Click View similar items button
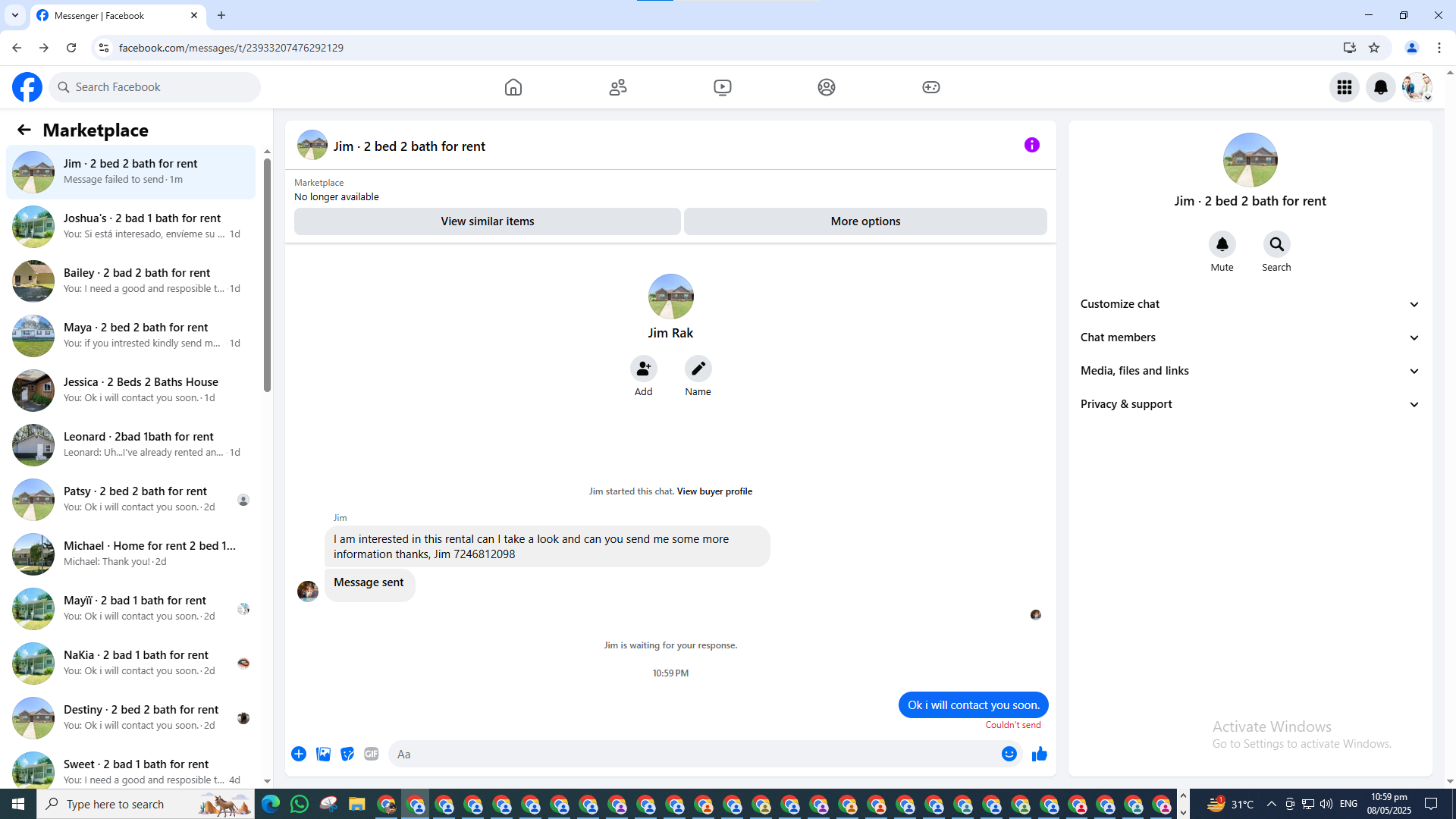 point(488,221)
